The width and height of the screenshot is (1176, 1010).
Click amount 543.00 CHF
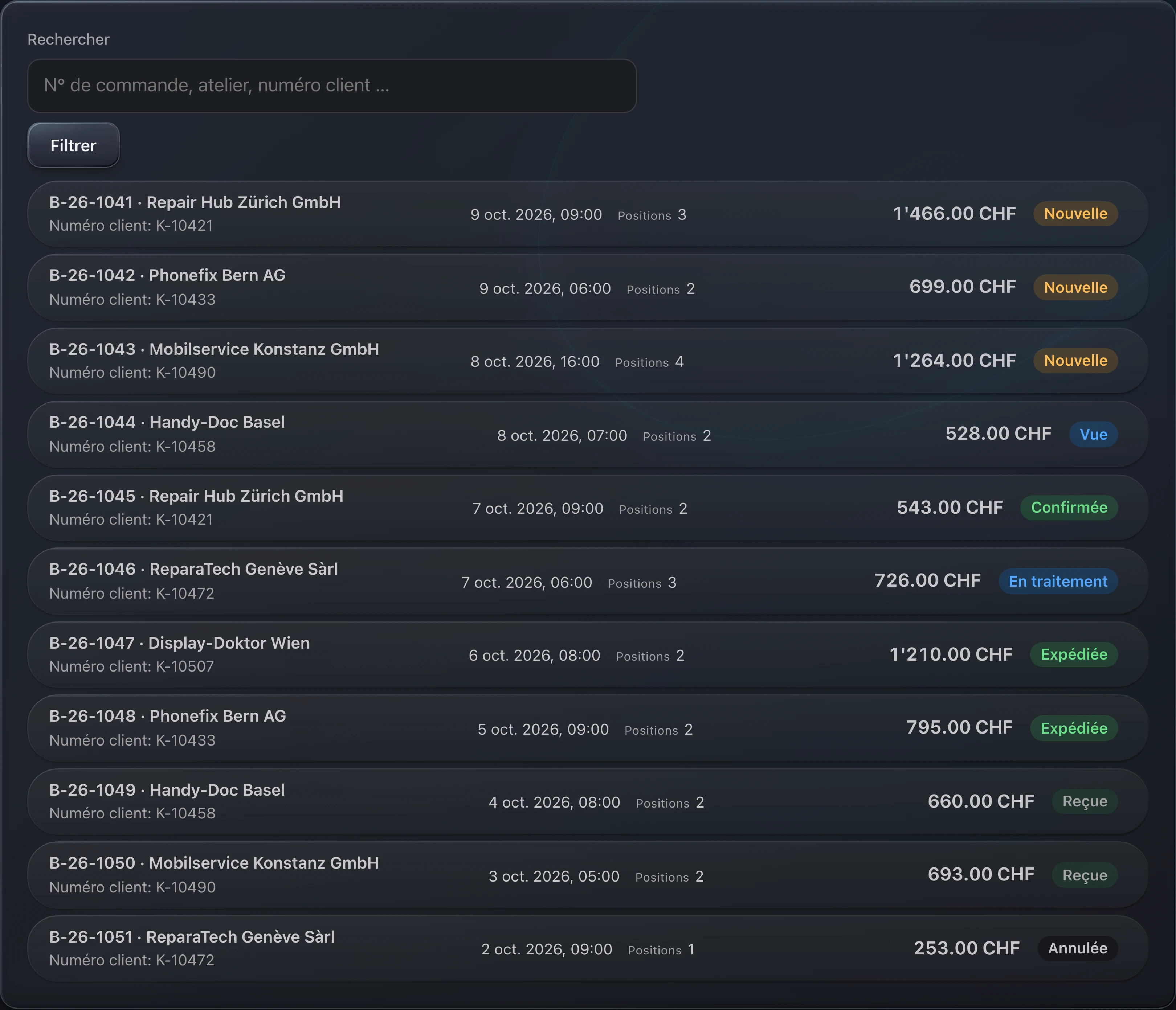[950, 508]
